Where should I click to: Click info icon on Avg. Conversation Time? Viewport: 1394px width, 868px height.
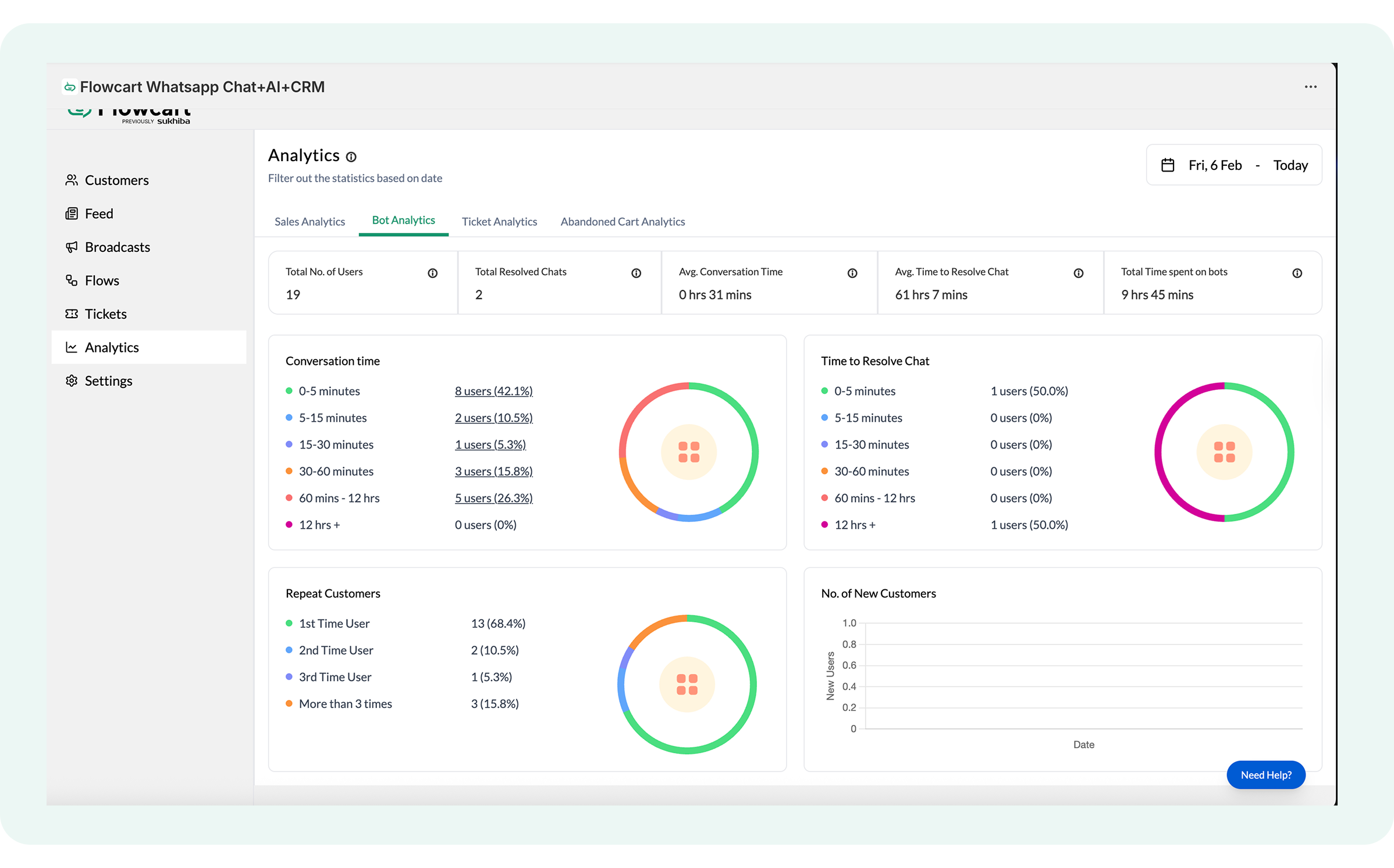point(852,273)
